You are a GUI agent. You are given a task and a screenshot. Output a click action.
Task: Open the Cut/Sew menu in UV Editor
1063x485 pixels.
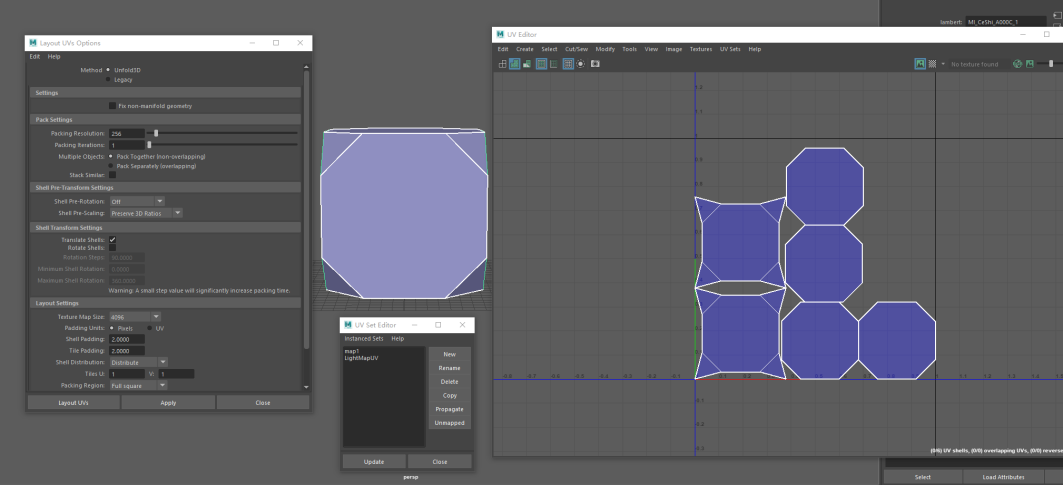(x=576, y=49)
